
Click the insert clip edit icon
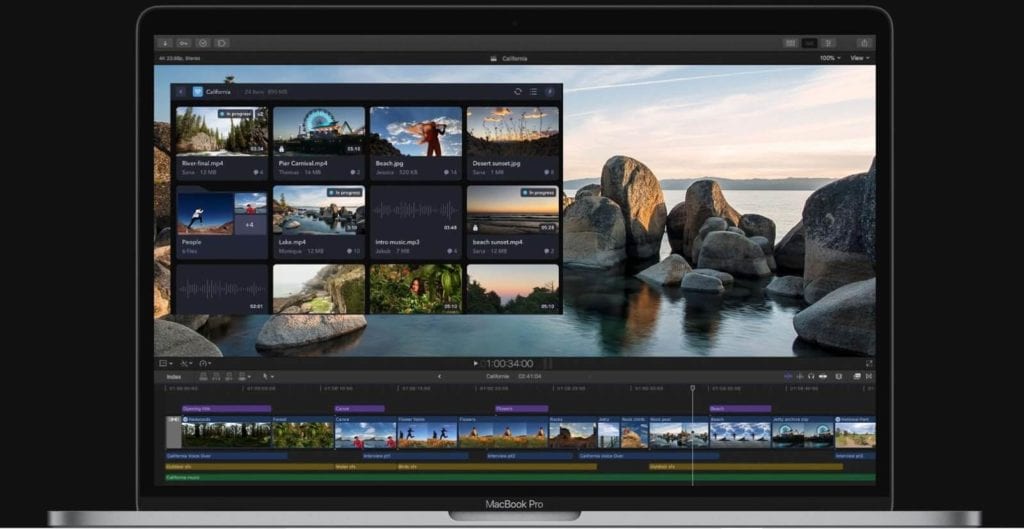click(x=216, y=377)
